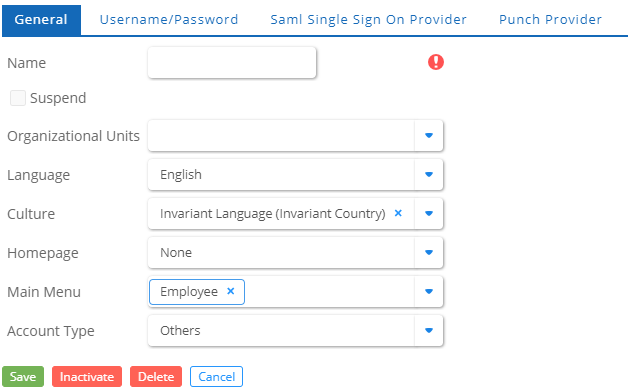Open the Culture dropdown arrow

pyautogui.click(x=429, y=213)
